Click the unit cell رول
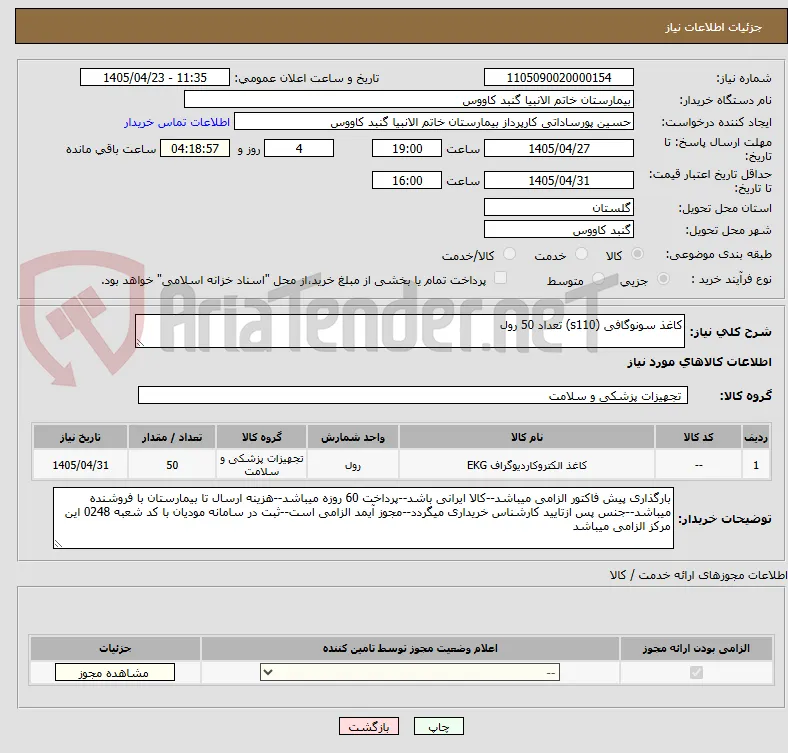The height and width of the screenshot is (753, 788). pos(353,465)
